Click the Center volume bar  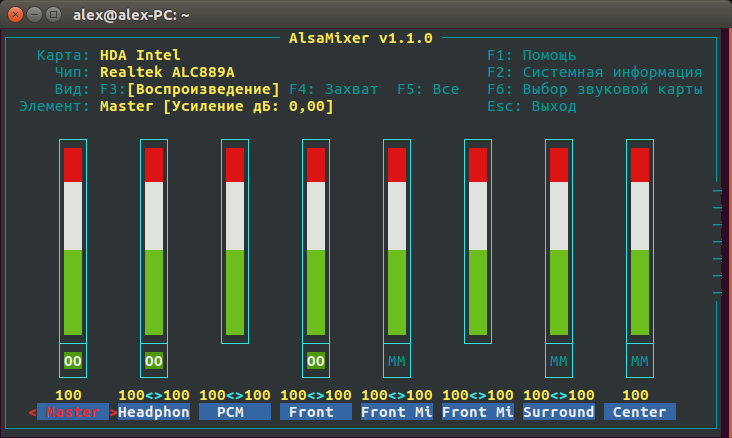click(640, 241)
